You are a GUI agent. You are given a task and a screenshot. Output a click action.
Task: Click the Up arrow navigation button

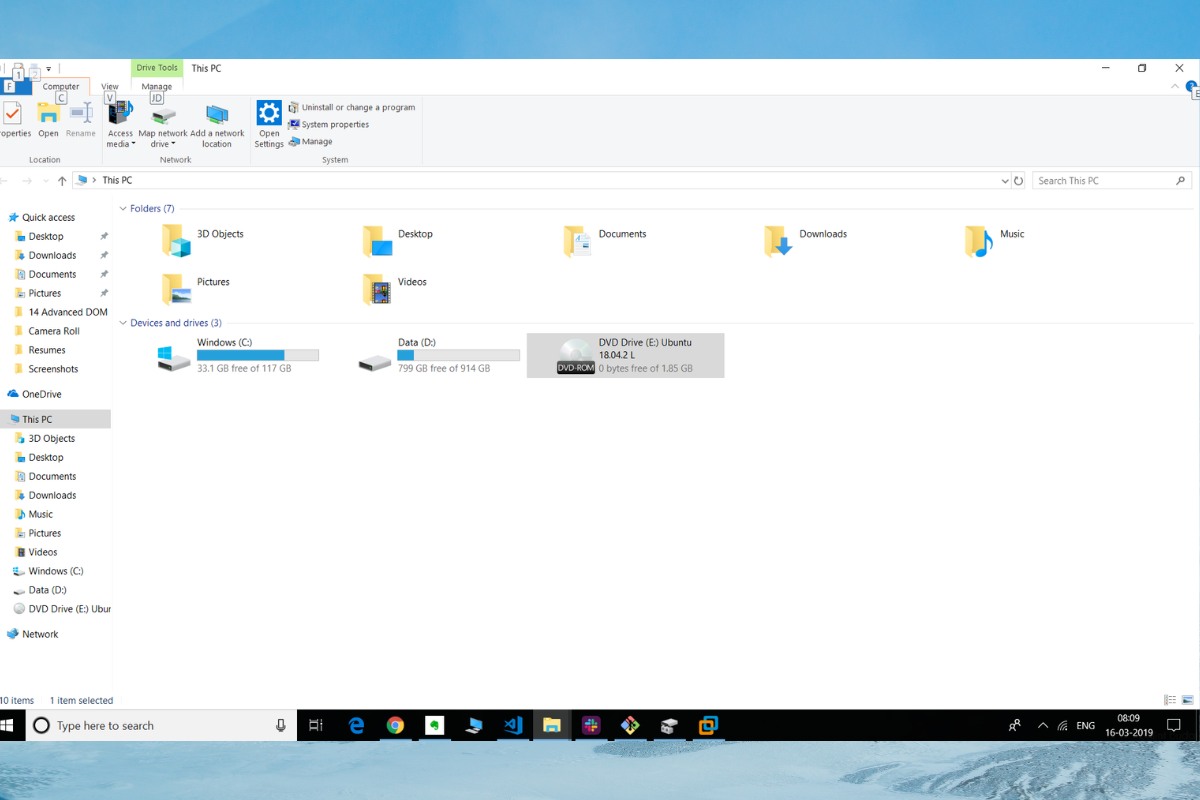coord(62,181)
